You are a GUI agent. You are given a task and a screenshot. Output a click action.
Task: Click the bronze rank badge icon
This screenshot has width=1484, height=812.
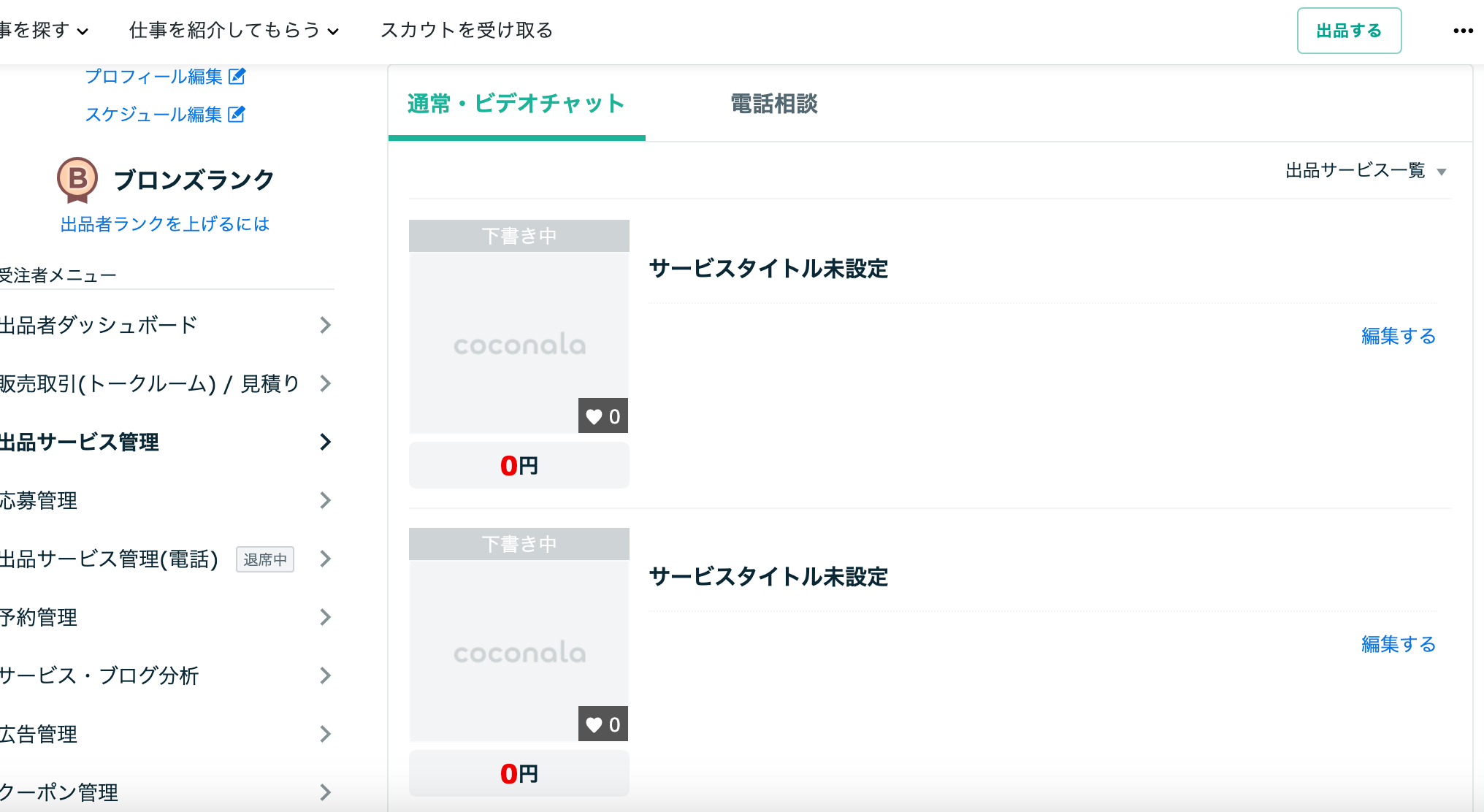(x=77, y=180)
